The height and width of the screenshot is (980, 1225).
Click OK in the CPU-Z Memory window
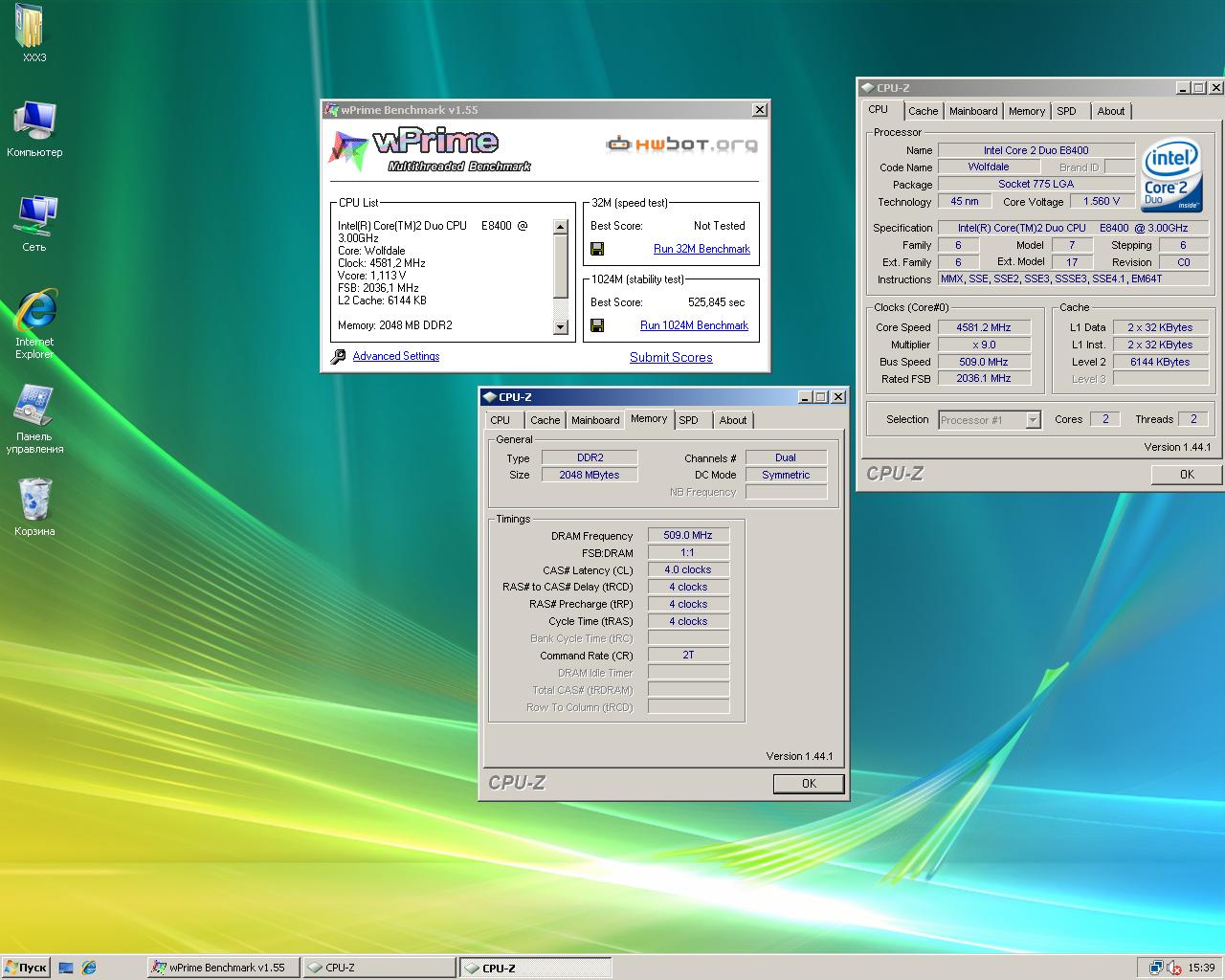809,783
